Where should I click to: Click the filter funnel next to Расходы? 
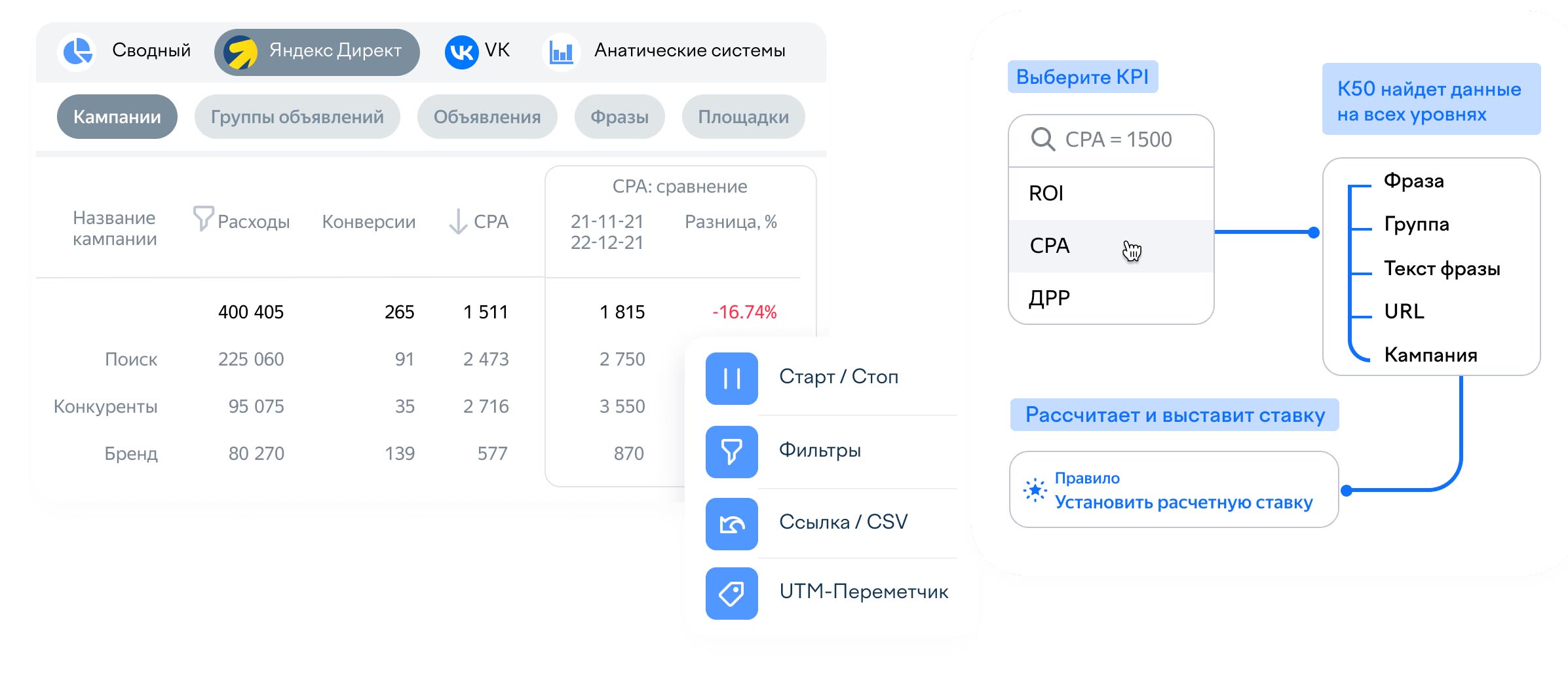[x=203, y=219]
